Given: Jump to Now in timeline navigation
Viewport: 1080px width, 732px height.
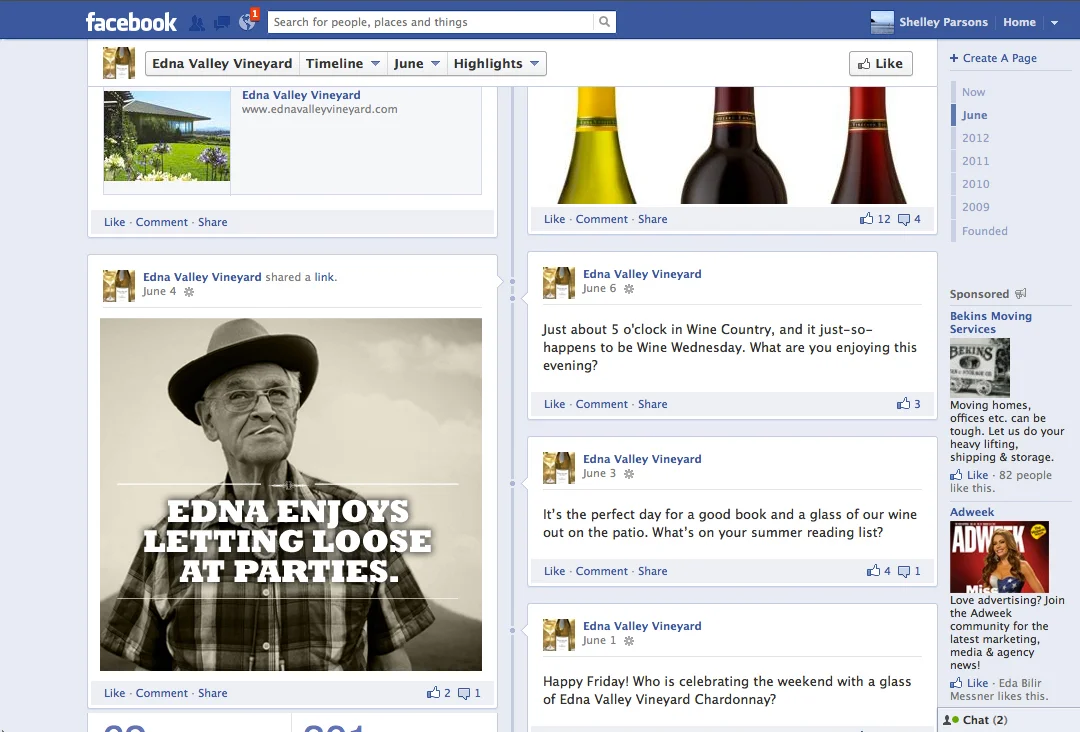Looking at the screenshot, I should [x=973, y=92].
